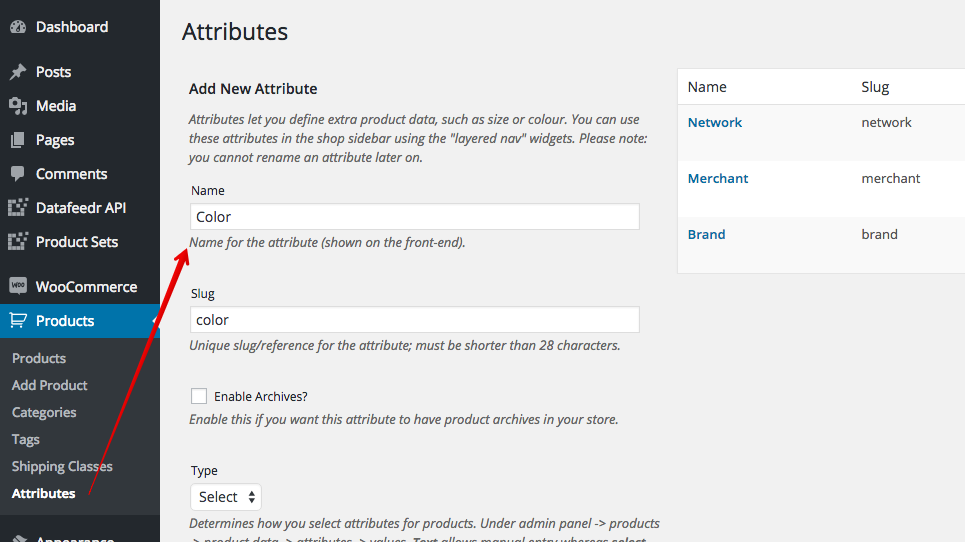The image size is (965, 542).
Task: Click the Product Sets icon
Action: (18, 241)
